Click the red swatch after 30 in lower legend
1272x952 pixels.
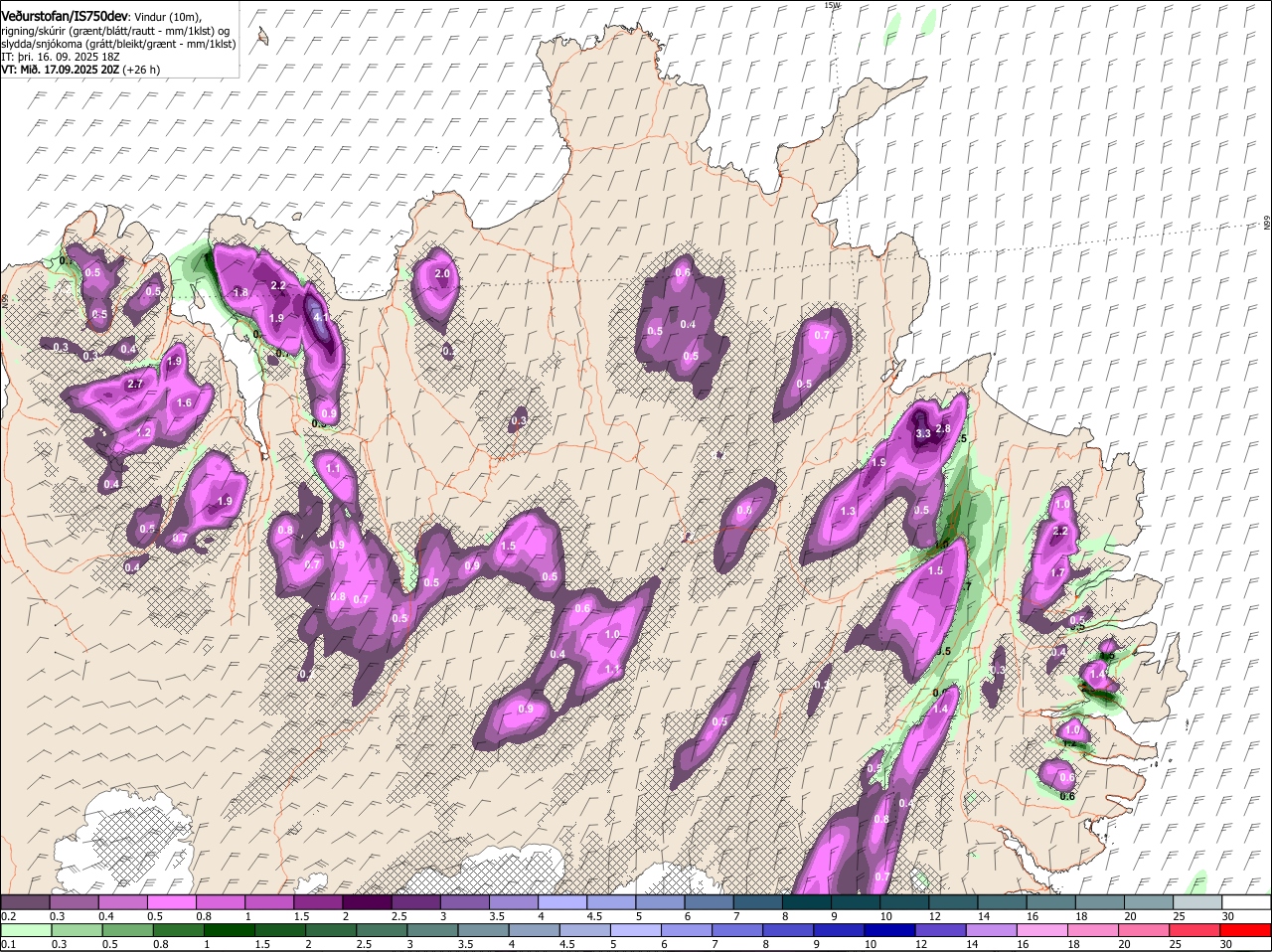1246,930
